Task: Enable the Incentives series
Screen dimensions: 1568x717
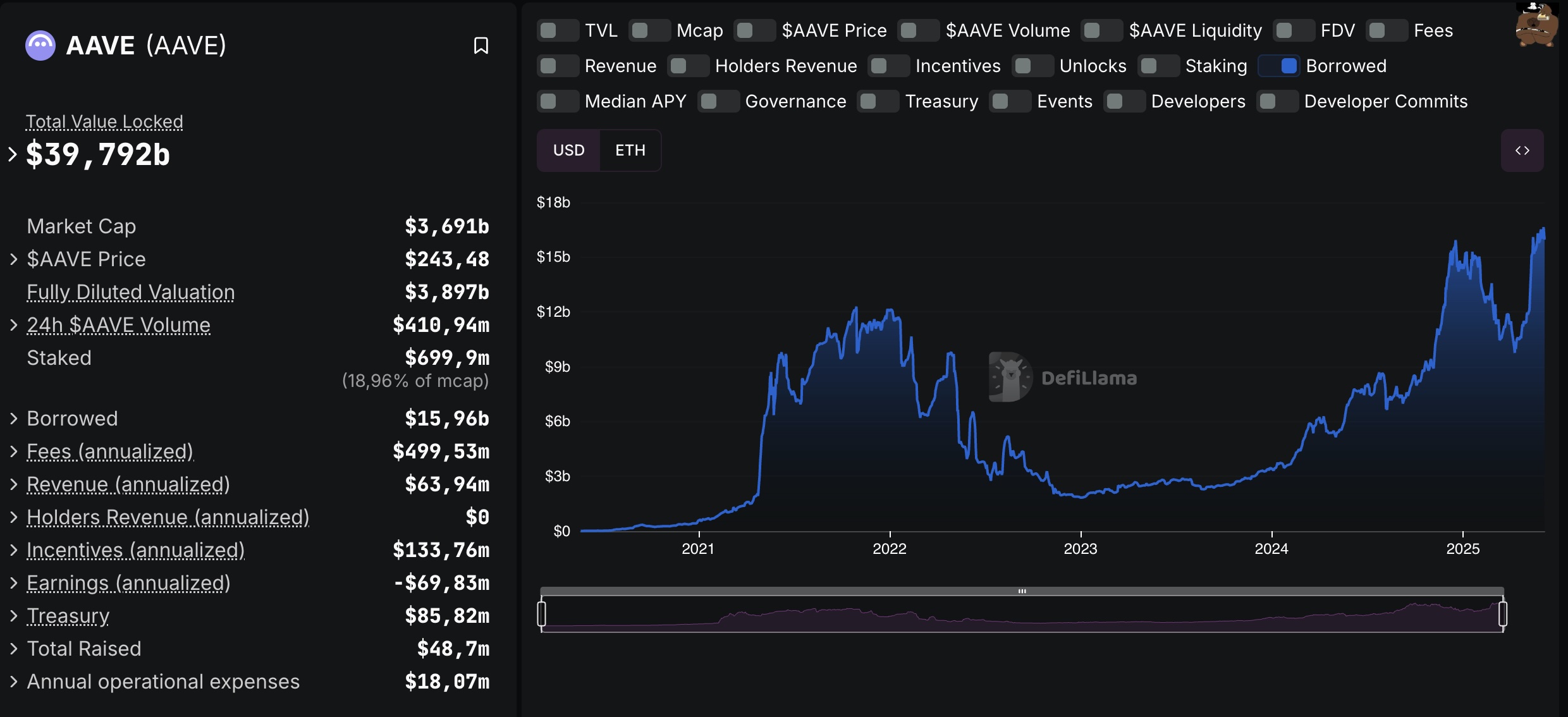Action: 889,66
